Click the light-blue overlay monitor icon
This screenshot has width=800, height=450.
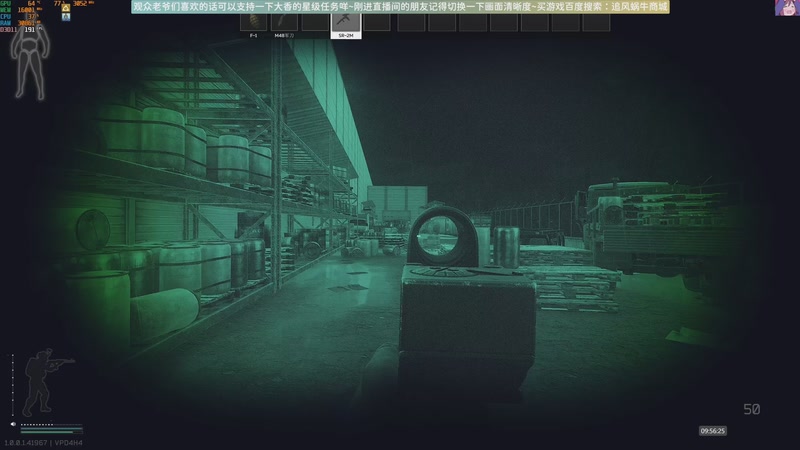click(66, 17)
